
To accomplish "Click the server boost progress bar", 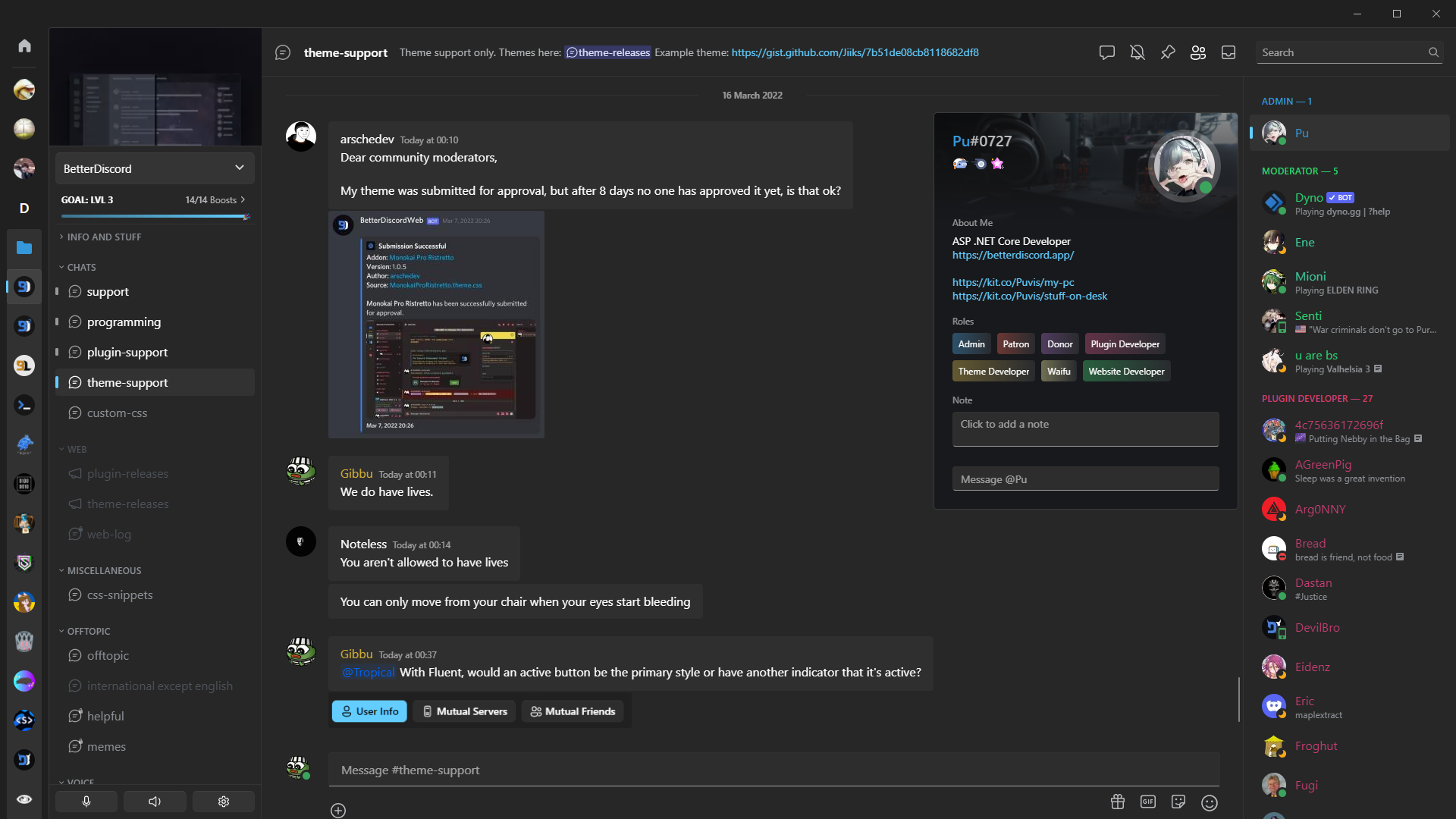I will (x=154, y=213).
